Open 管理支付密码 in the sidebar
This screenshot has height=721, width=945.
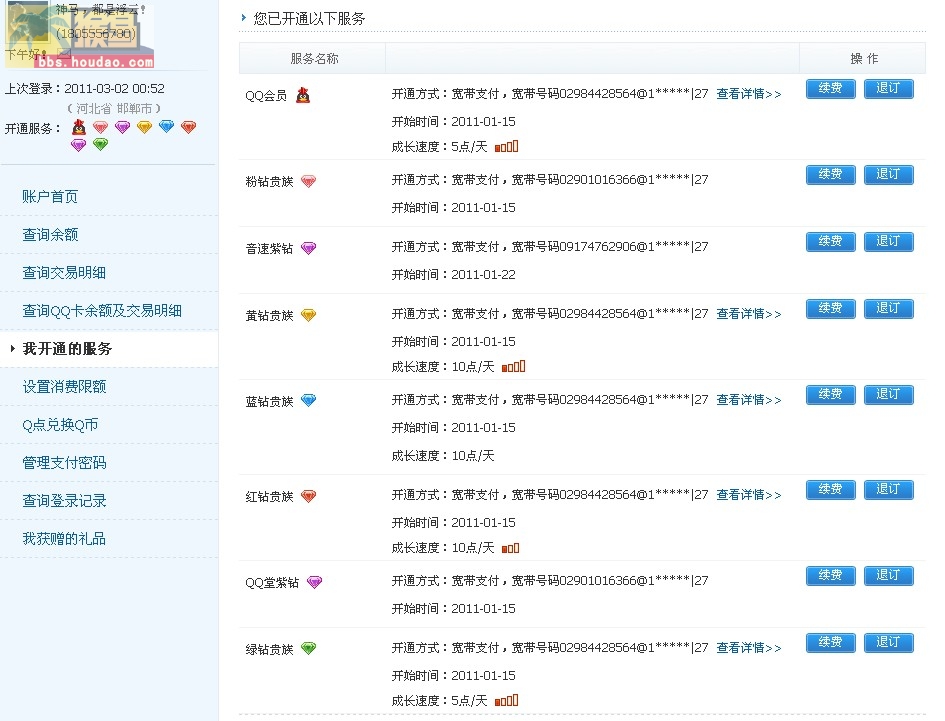(64, 462)
